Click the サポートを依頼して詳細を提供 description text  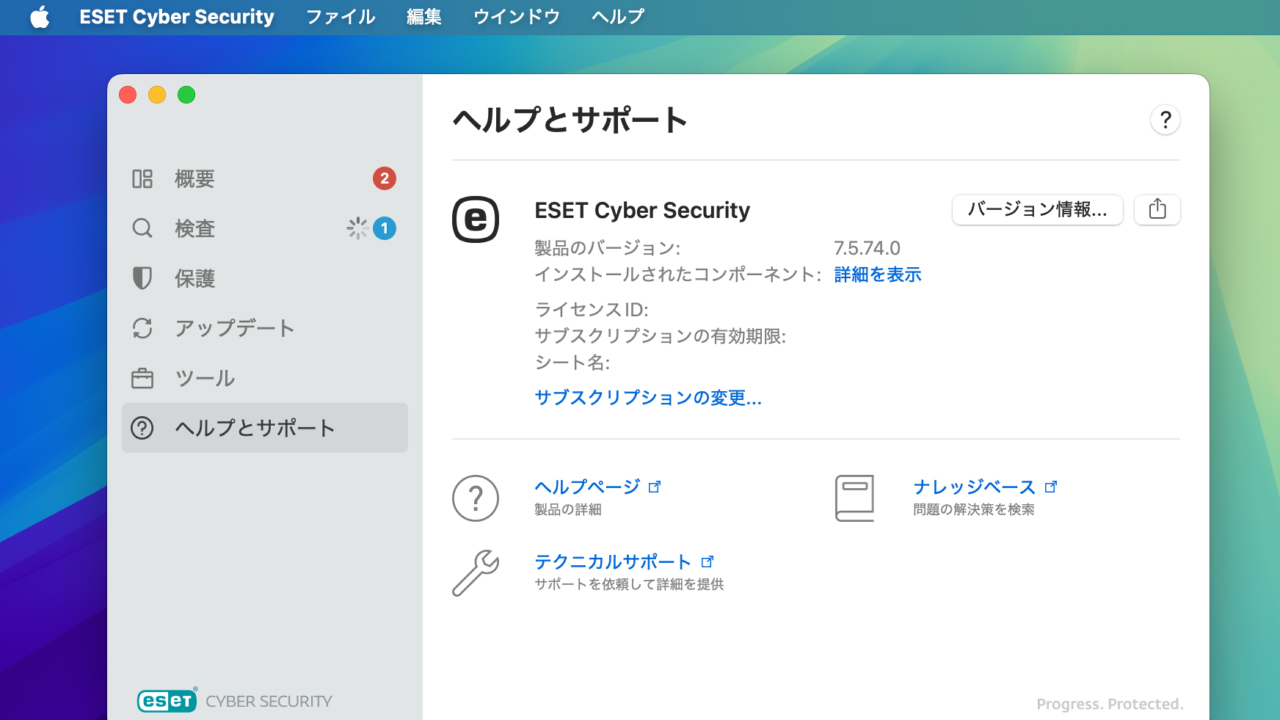click(629, 584)
